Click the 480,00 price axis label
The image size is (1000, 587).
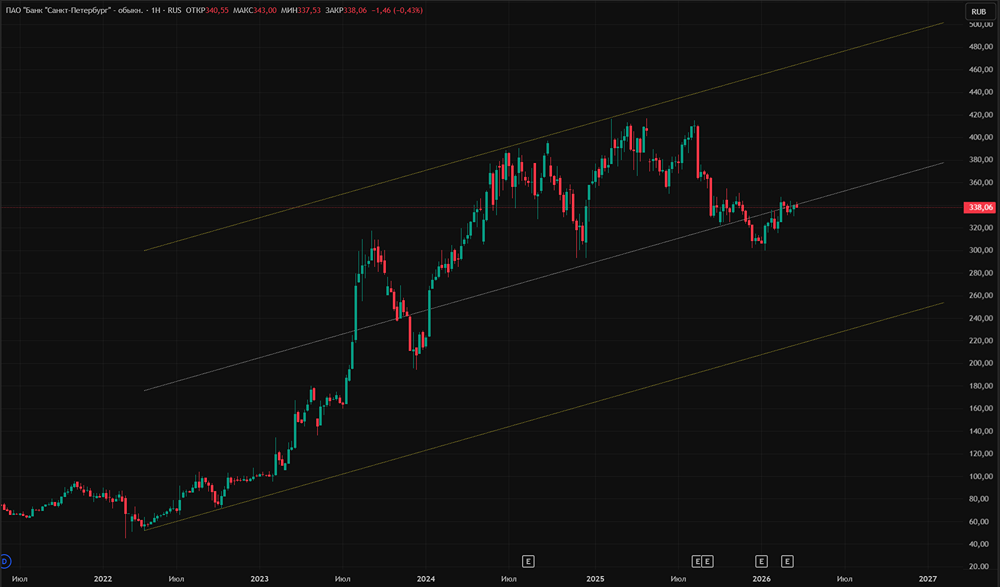[x=980, y=47]
